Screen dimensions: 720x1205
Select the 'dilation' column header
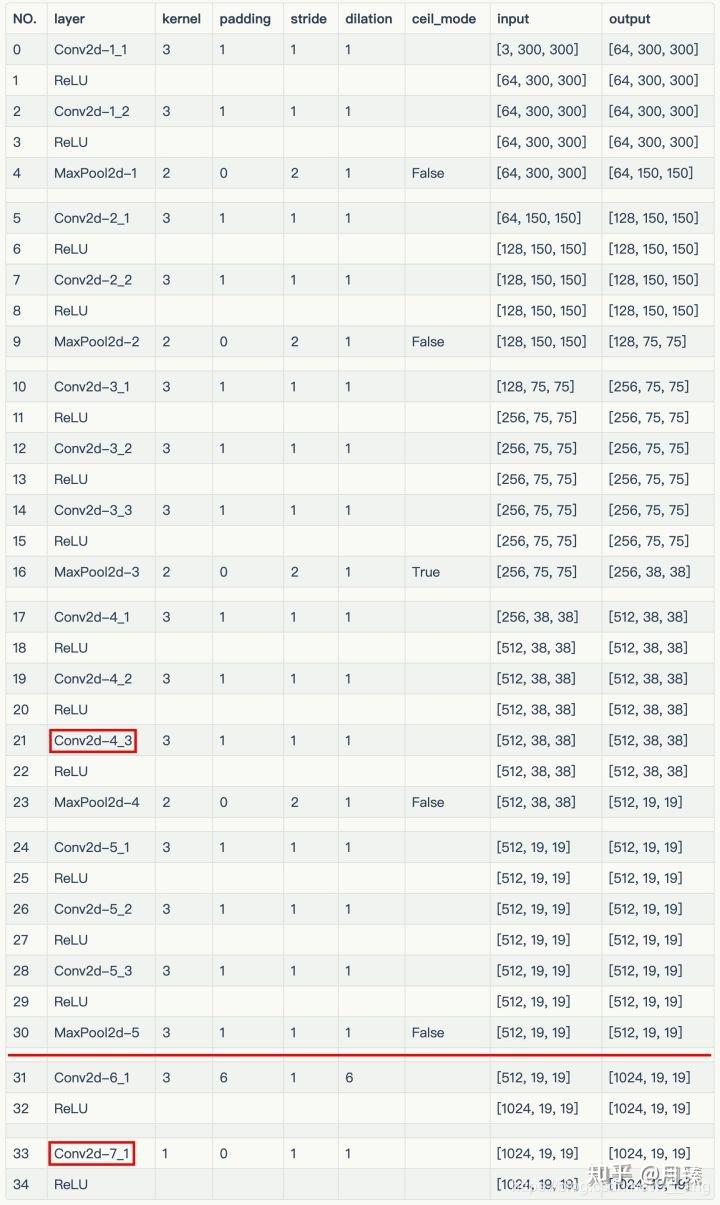click(x=368, y=19)
